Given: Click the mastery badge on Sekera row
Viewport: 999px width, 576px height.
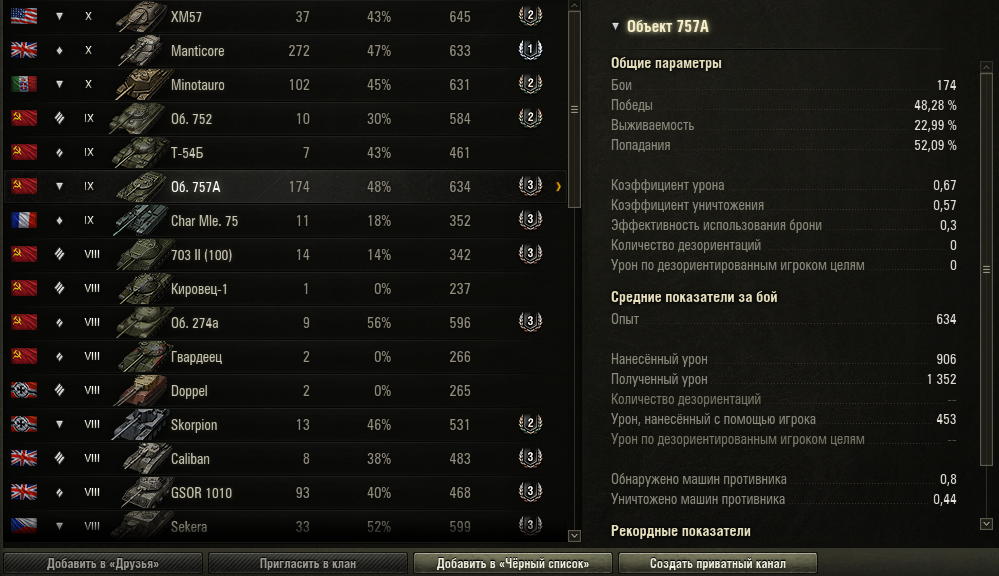Looking at the screenshot, I should tap(530, 525).
